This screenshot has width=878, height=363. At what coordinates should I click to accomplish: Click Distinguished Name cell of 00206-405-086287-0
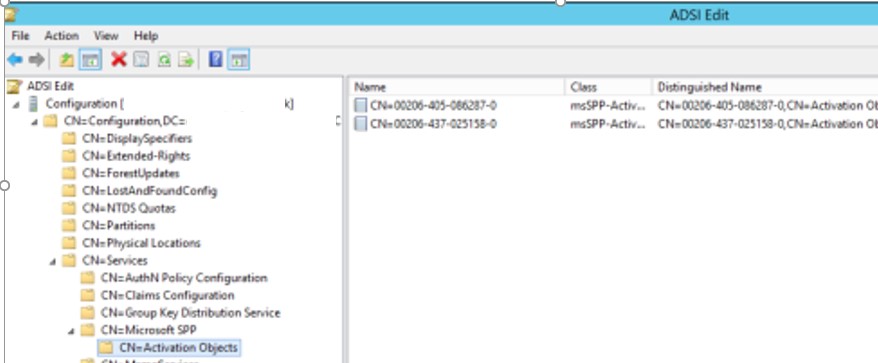coord(768,105)
